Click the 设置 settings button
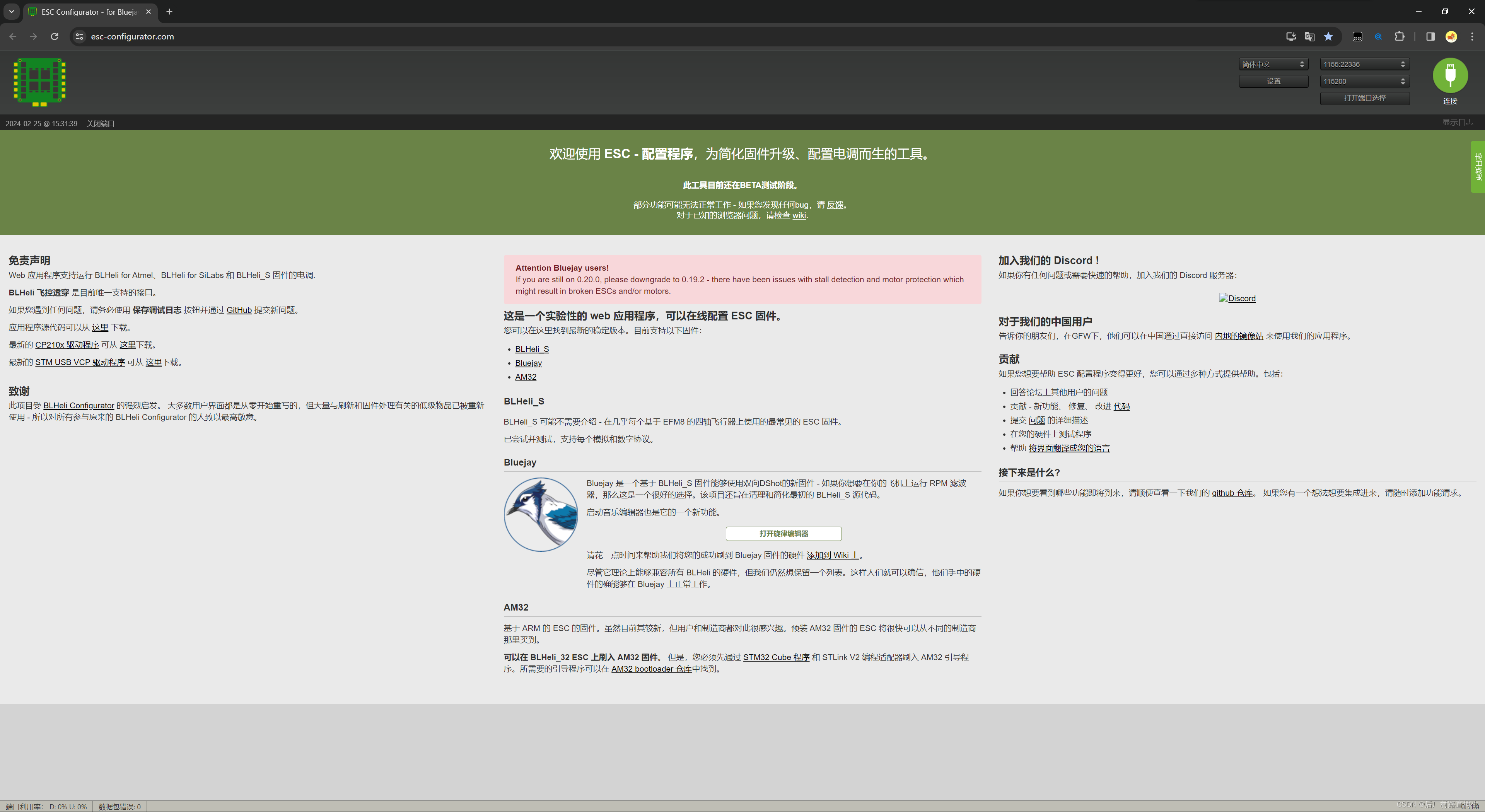Image resolution: width=1485 pixels, height=812 pixels. point(1273,81)
